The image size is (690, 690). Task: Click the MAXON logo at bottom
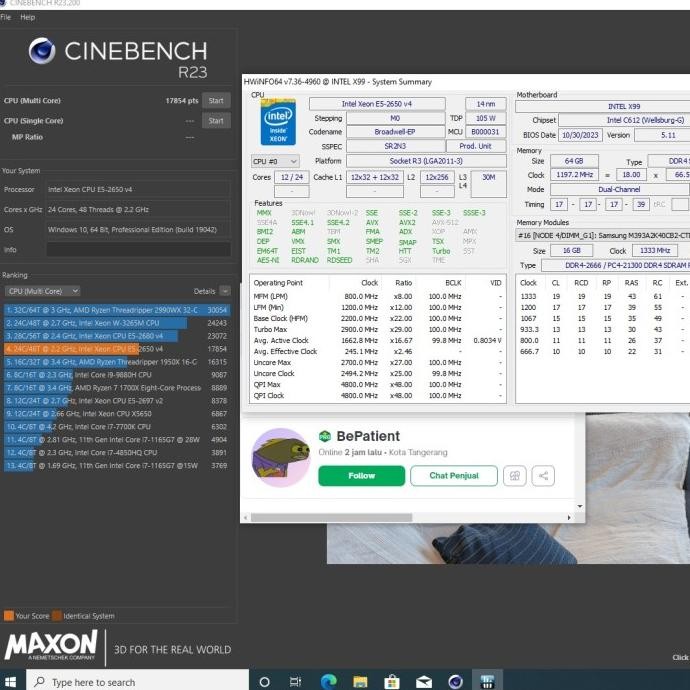pyautogui.click(x=51, y=645)
